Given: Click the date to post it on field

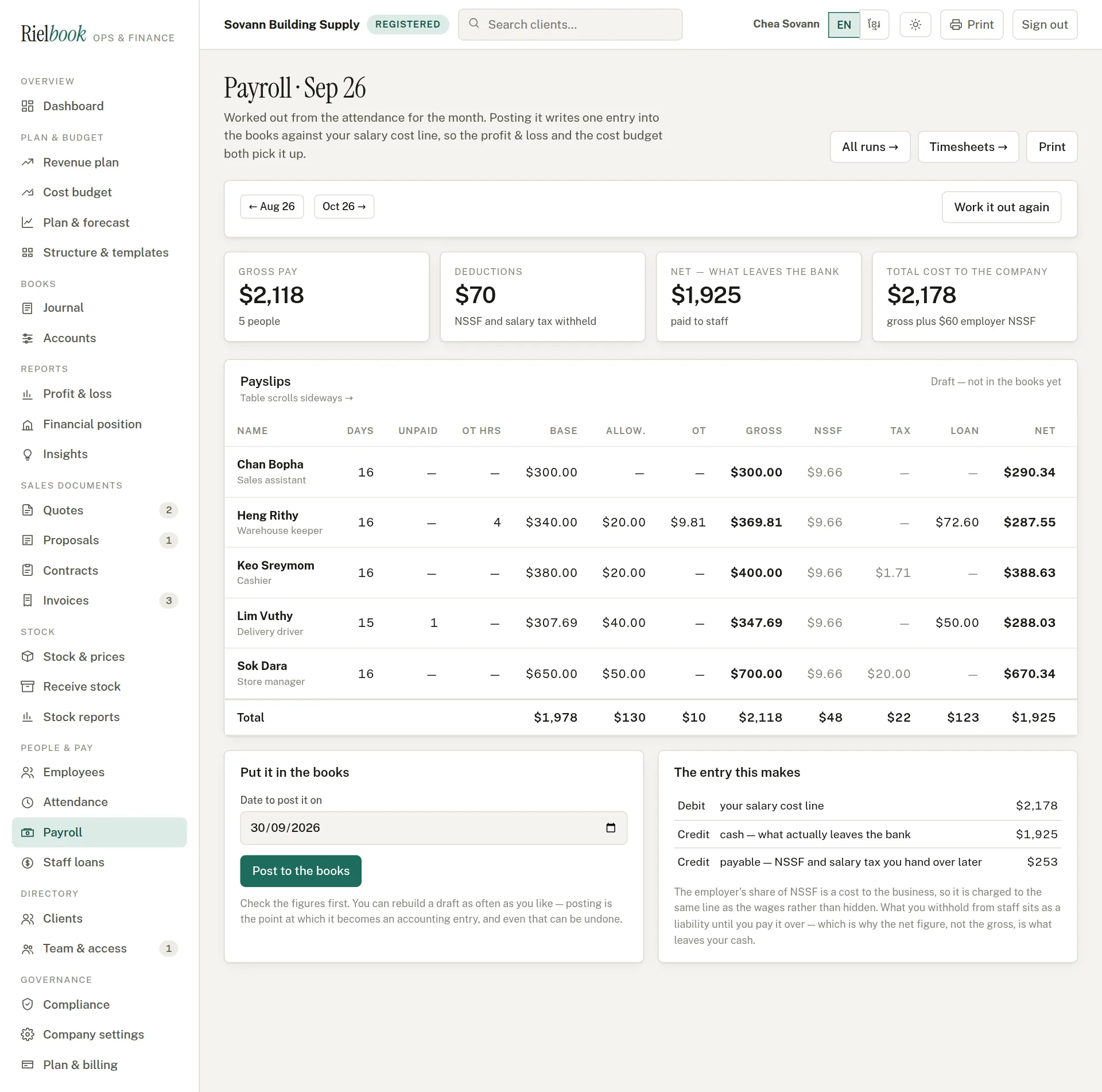Looking at the screenshot, I should [433, 828].
